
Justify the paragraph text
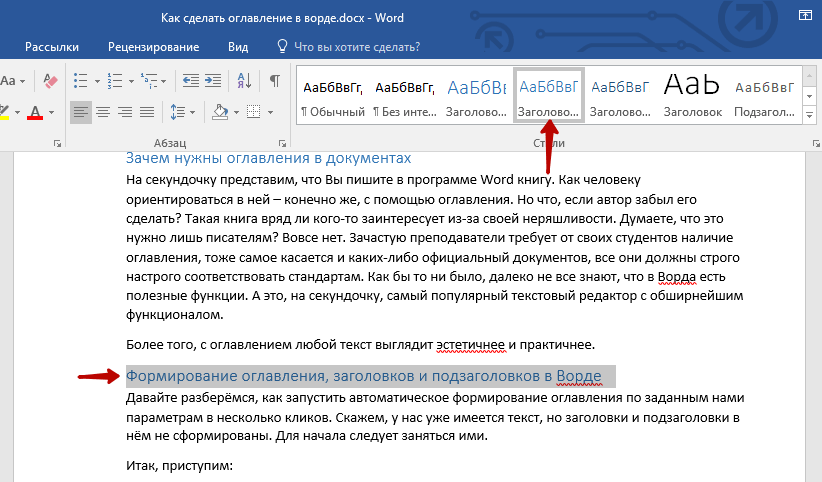coord(148,111)
